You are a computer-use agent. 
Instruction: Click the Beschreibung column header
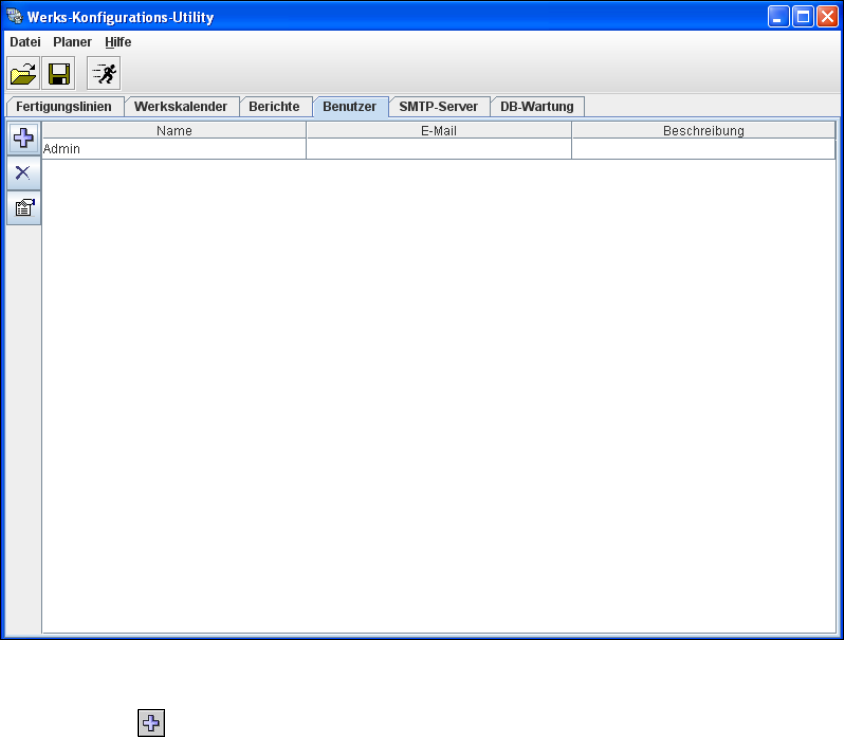click(704, 131)
